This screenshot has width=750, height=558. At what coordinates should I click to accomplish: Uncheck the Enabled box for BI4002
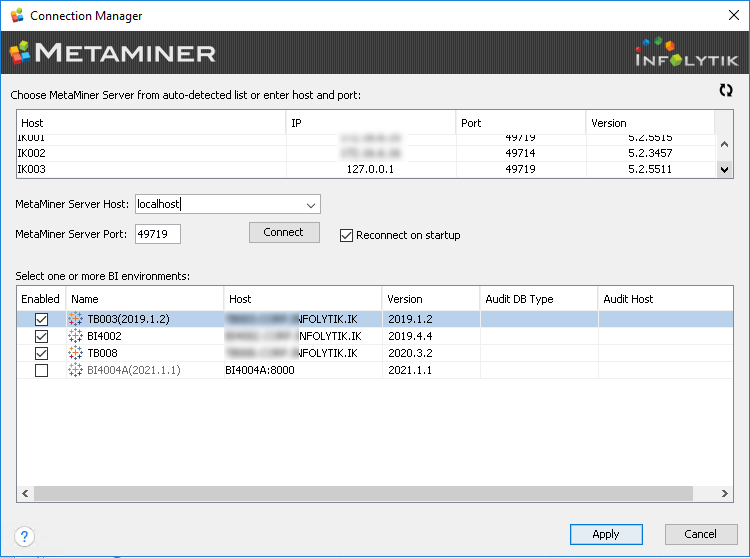[42, 336]
